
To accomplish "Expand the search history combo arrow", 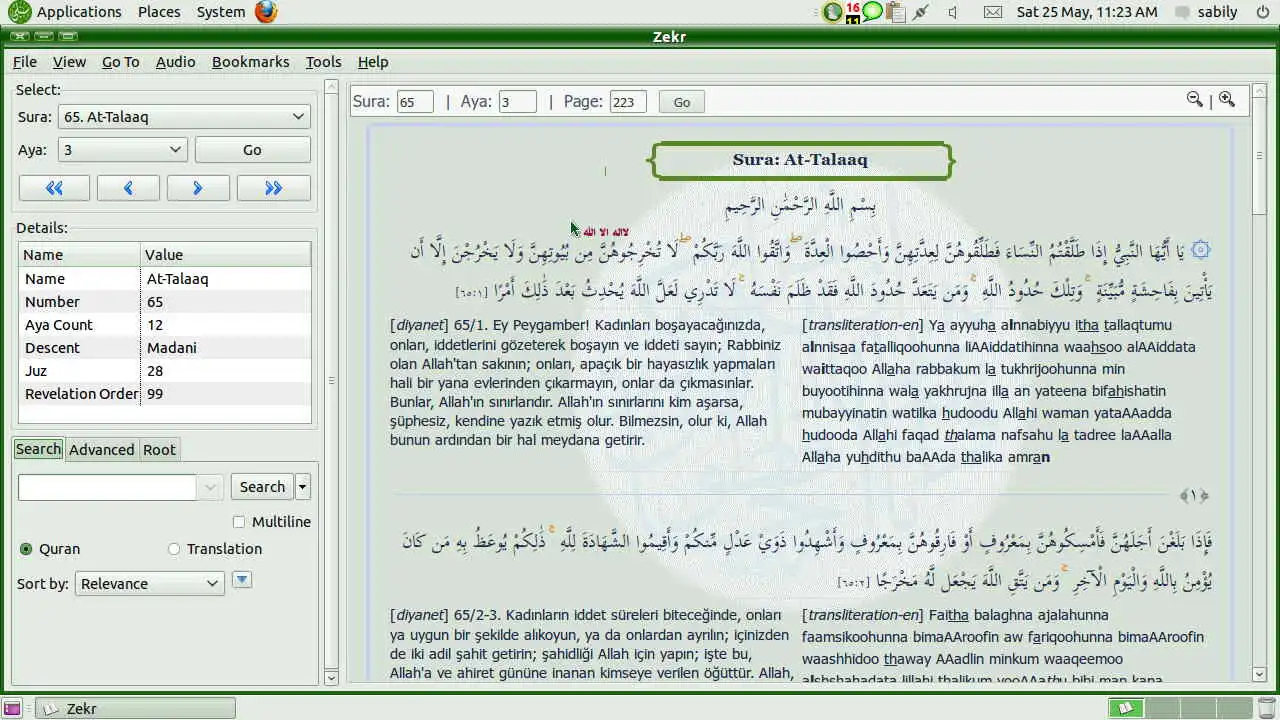I will point(210,487).
